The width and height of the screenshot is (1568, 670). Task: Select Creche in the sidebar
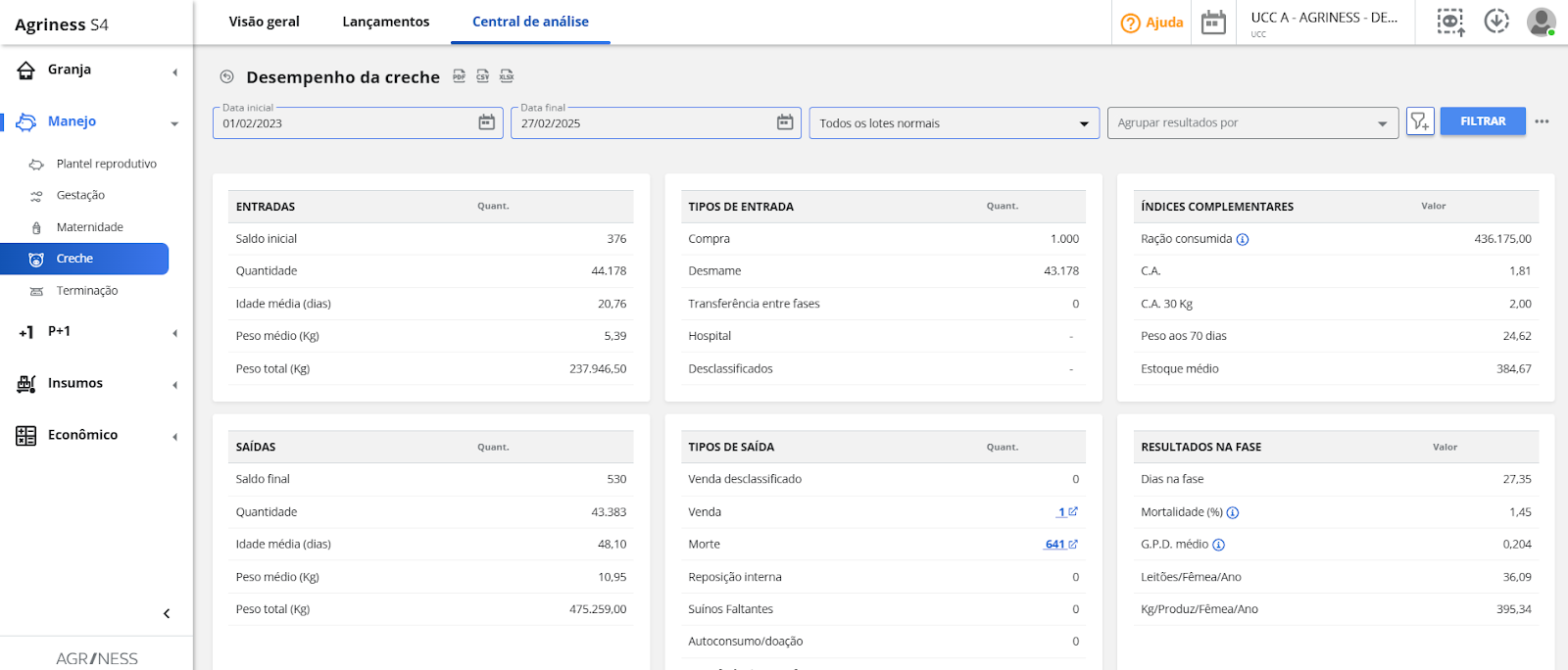84,259
